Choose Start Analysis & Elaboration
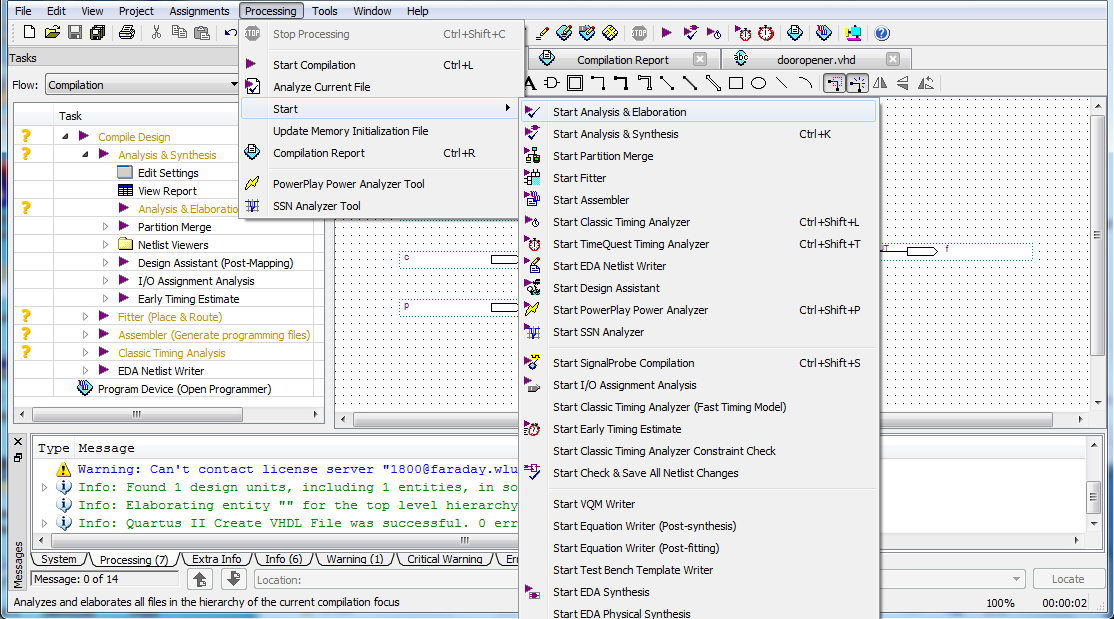 [699, 112]
